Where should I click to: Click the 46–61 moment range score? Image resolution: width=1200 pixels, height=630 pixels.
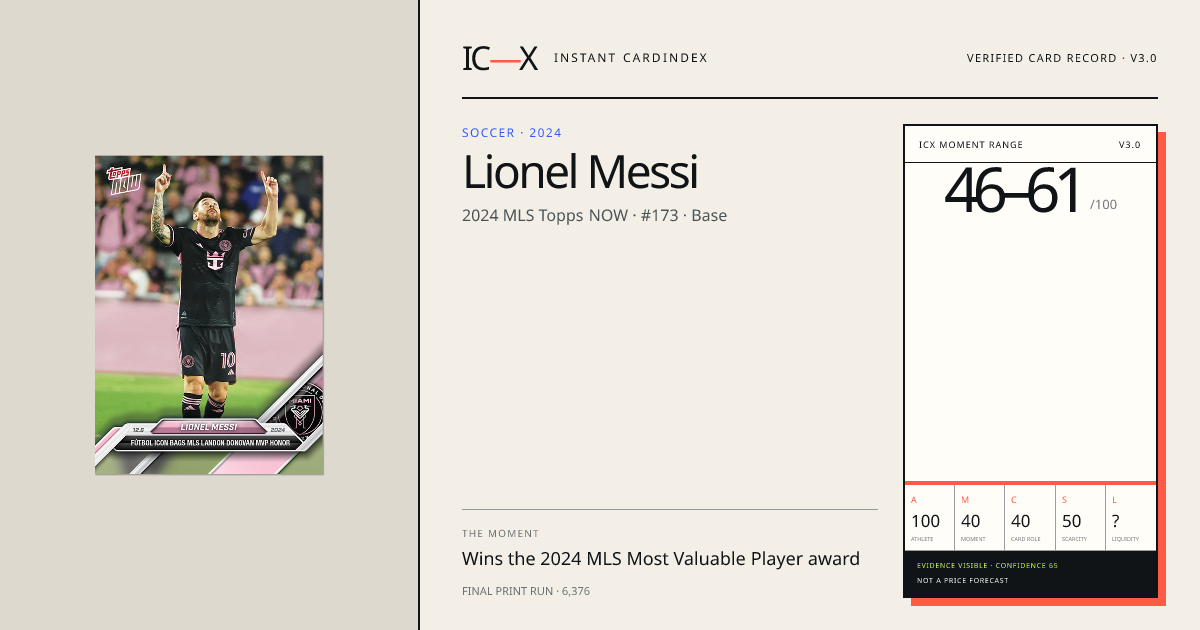[1014, 191]
